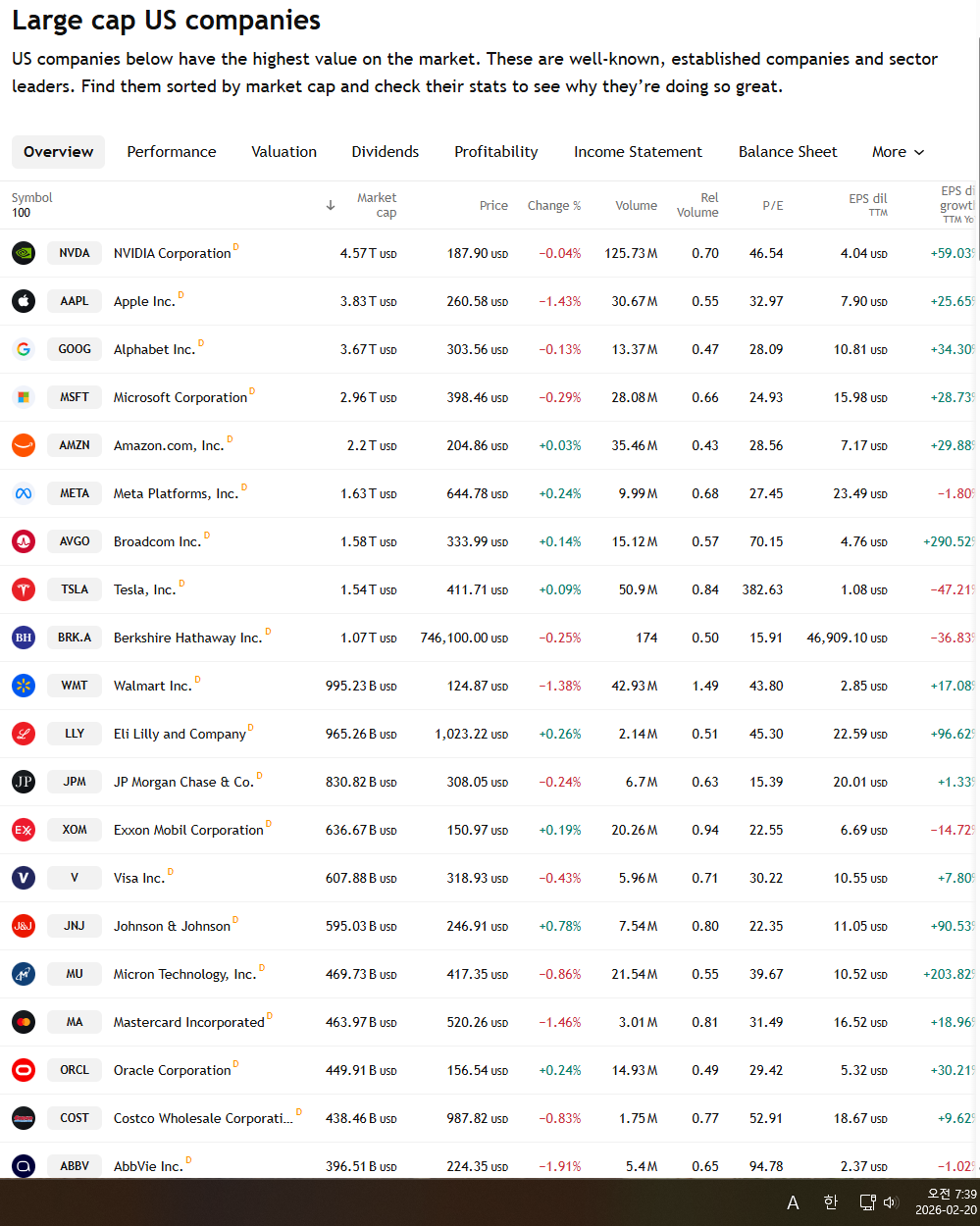Click the TSLA ticker symbol button

coord(75,589)
